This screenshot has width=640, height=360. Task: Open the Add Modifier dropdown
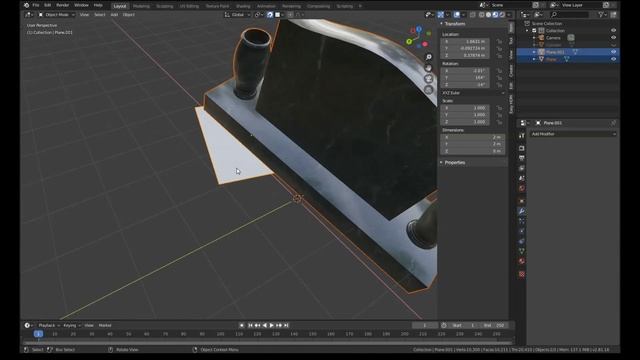point(573,134)
